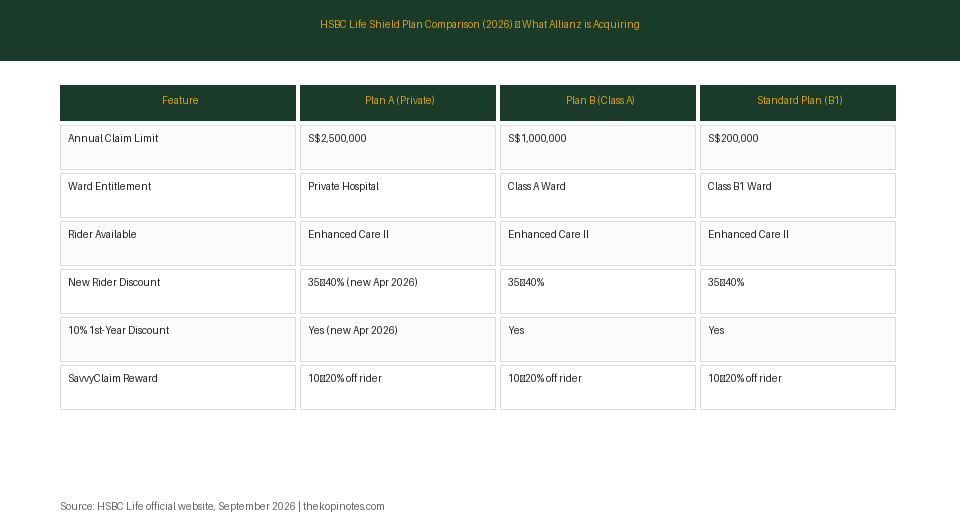Click Enhanced Care II under Standard Plan

(x=798, y=243)
